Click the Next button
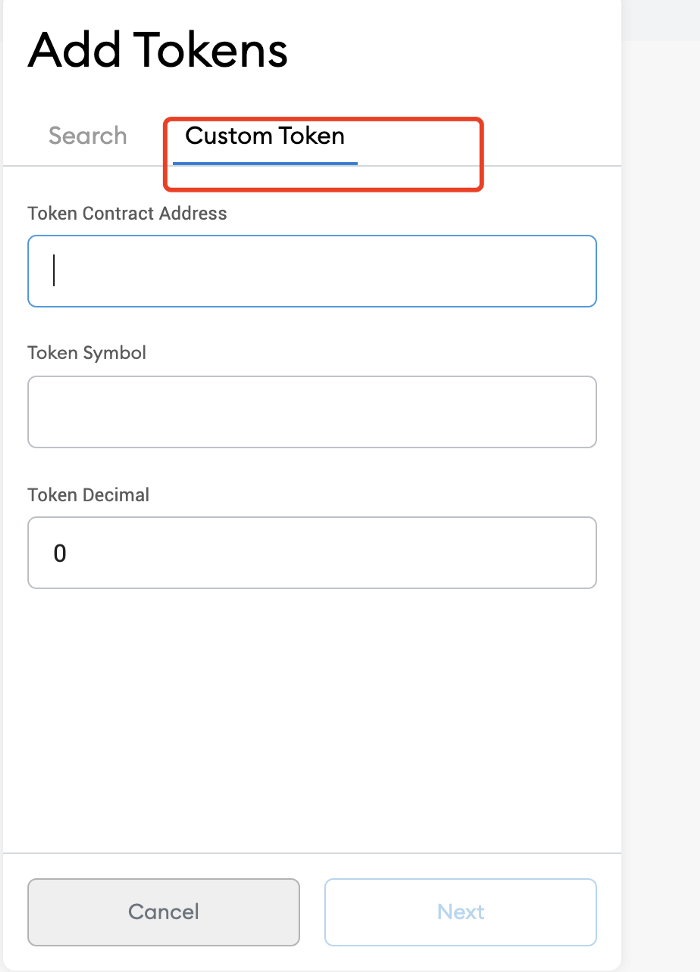 (461, 912)
